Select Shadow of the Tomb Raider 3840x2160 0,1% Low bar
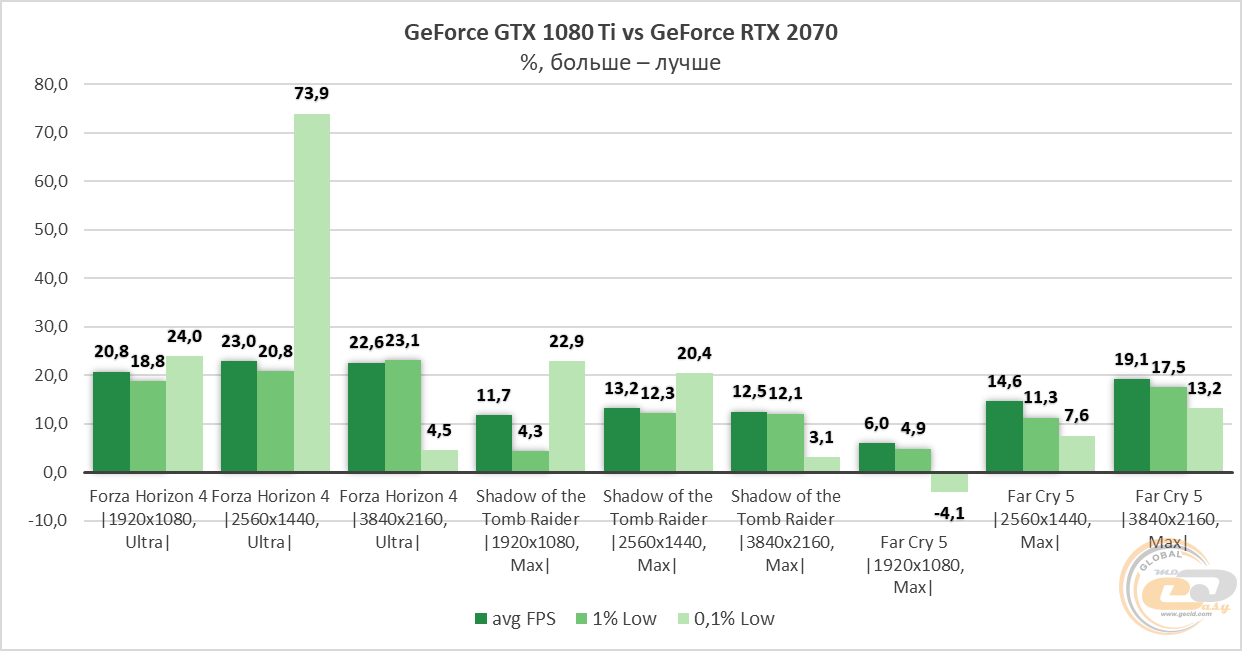This screenshot has width=1242, height=651. [x=822, y=465]
